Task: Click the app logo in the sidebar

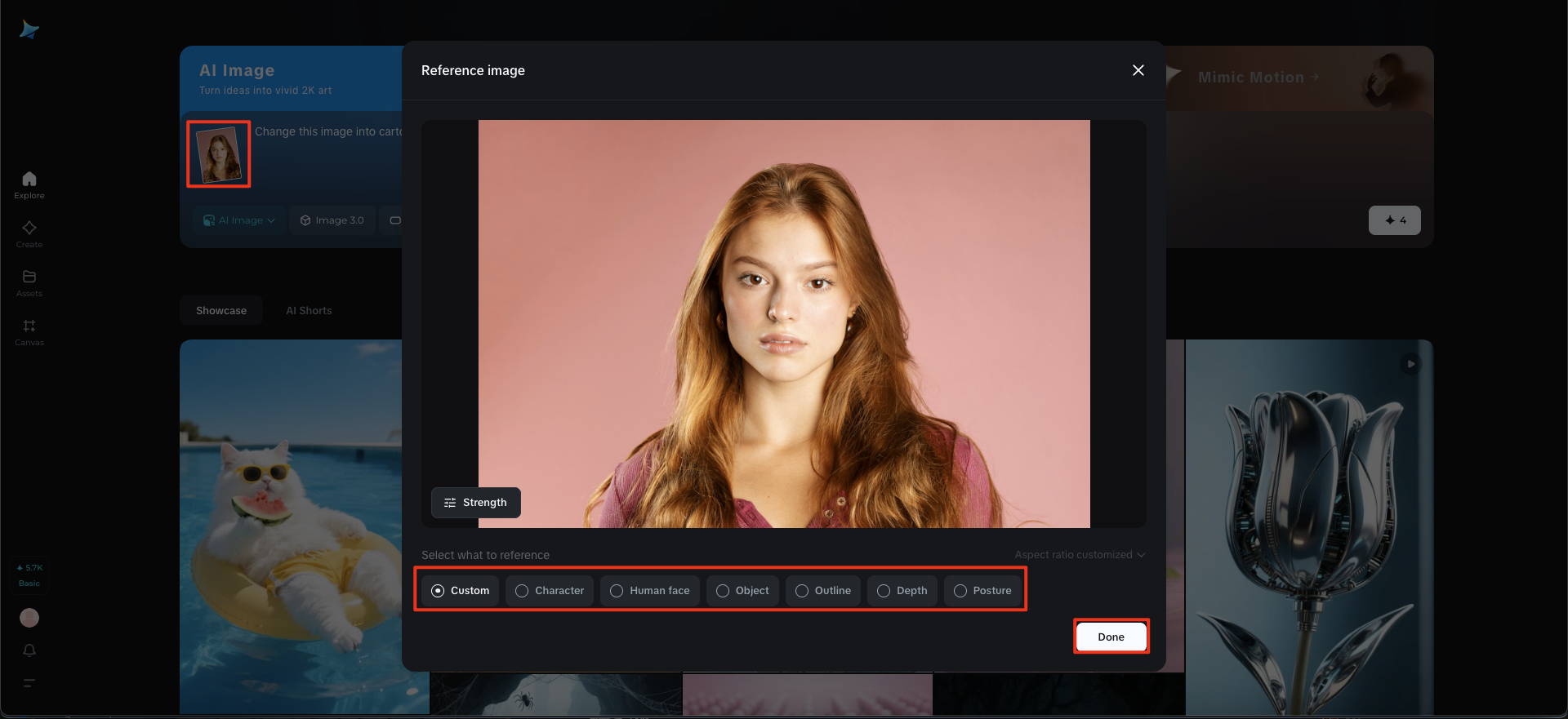Action: click(x=29, y=29)
